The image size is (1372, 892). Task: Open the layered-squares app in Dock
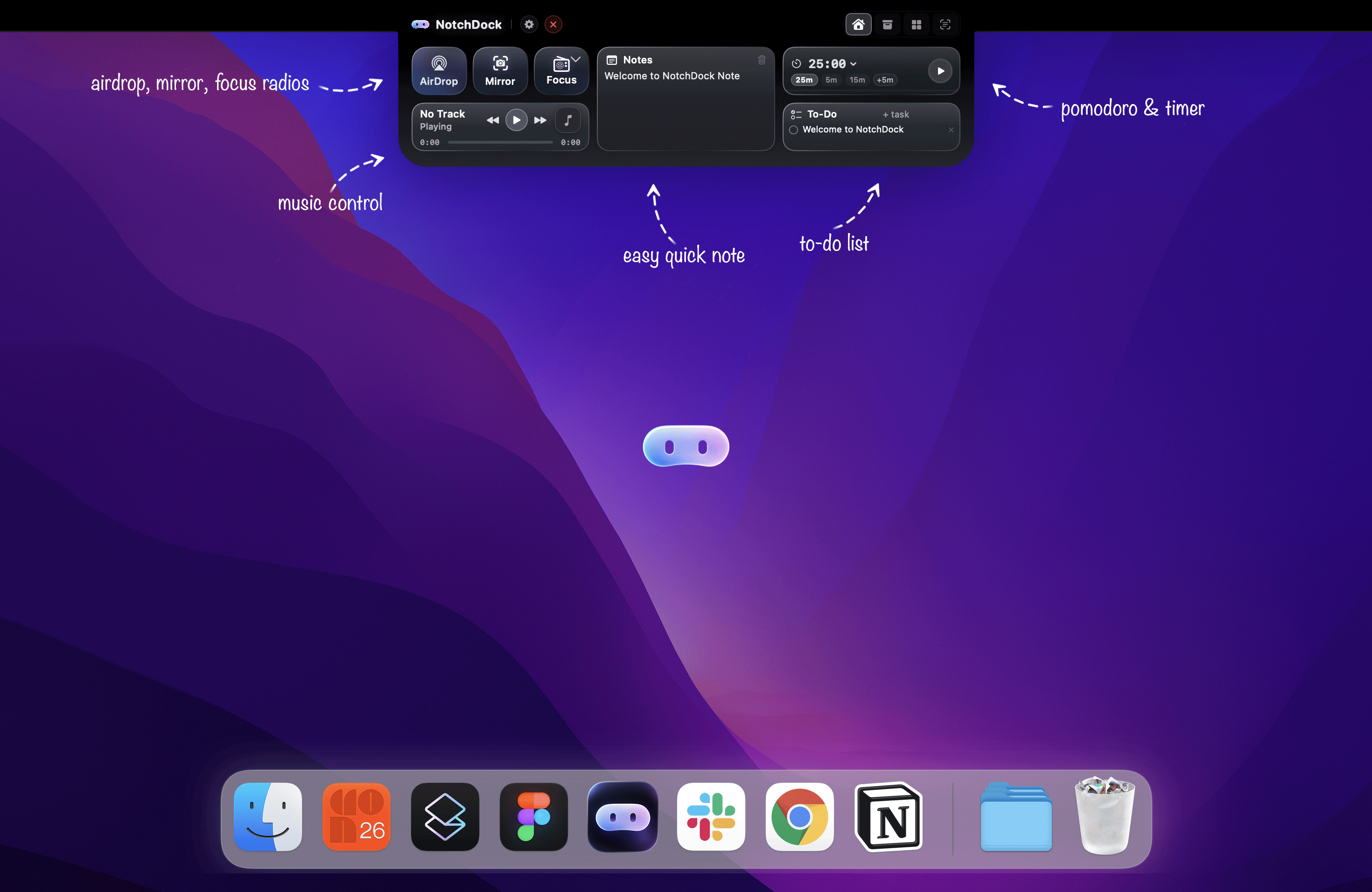tap(444, 816)
